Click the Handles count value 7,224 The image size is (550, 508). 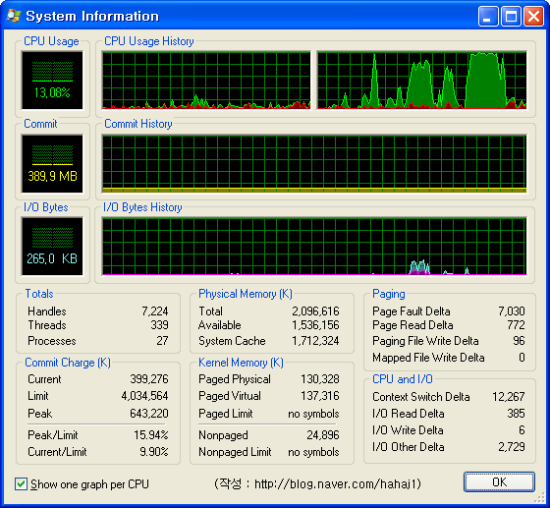[x=155, y=311]
